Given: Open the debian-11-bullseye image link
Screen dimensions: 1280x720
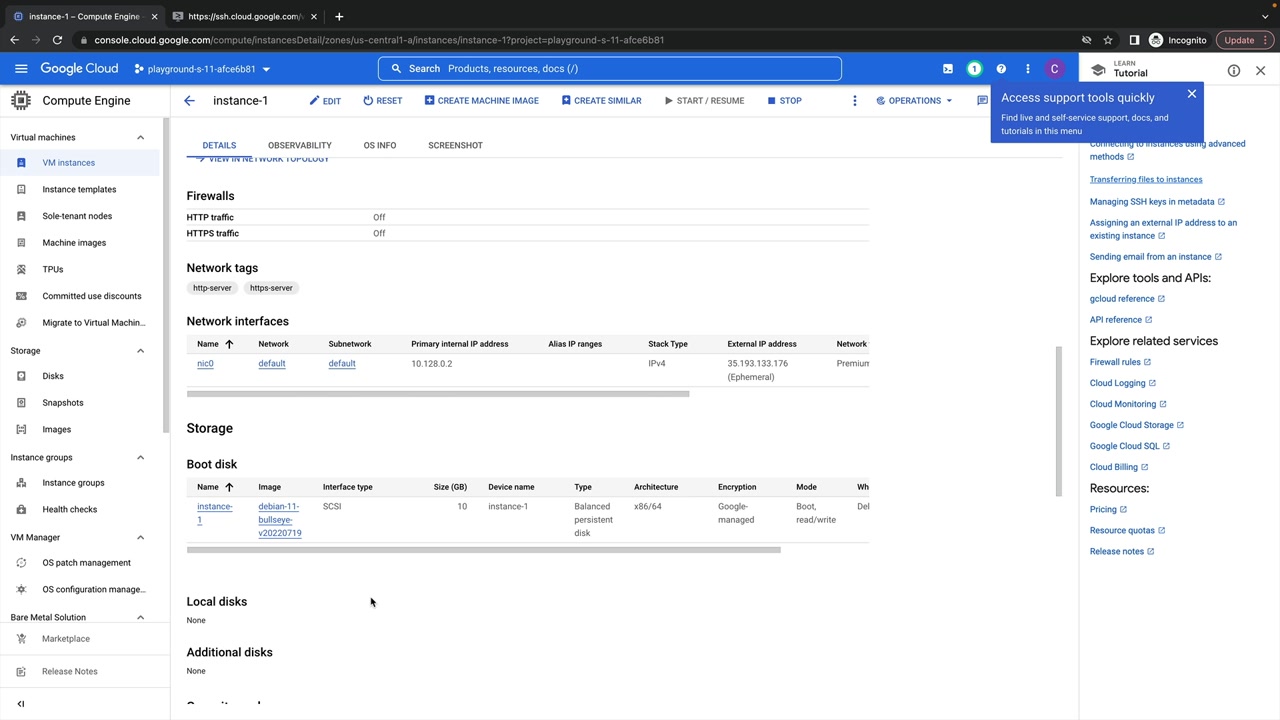Looking at the screenshot, I should click(279, 520).
